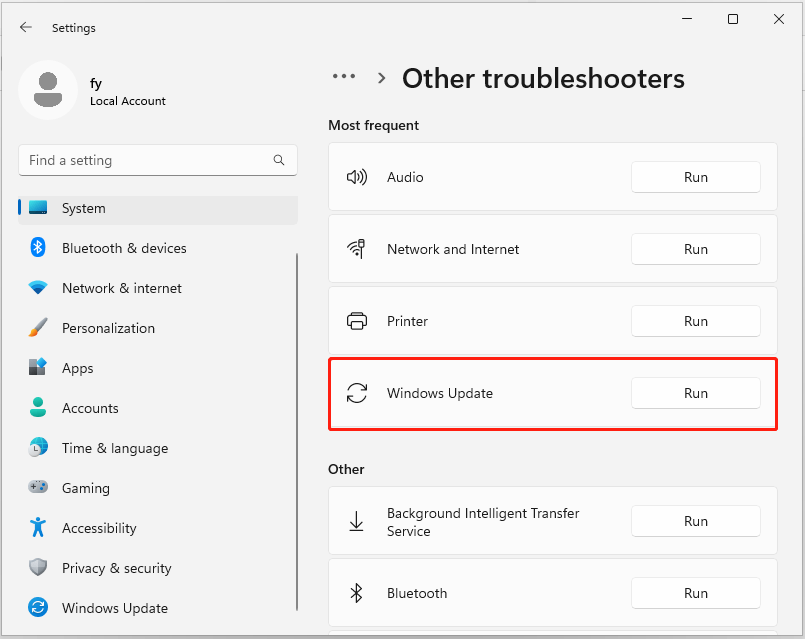Click the Find a setting search box
The width and height of the screenshot is (805, 639).
pos(158,160)
